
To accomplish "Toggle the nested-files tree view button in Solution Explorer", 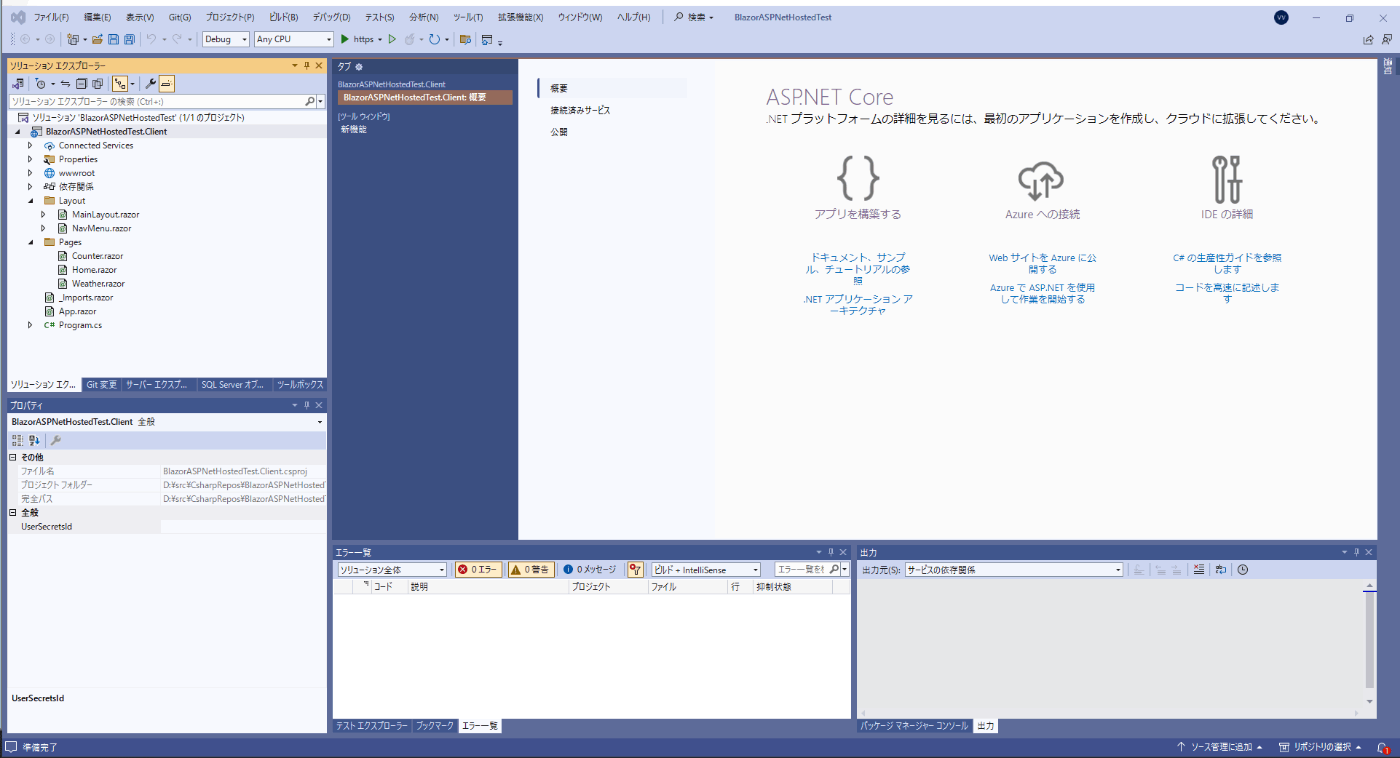I will 121,84.
